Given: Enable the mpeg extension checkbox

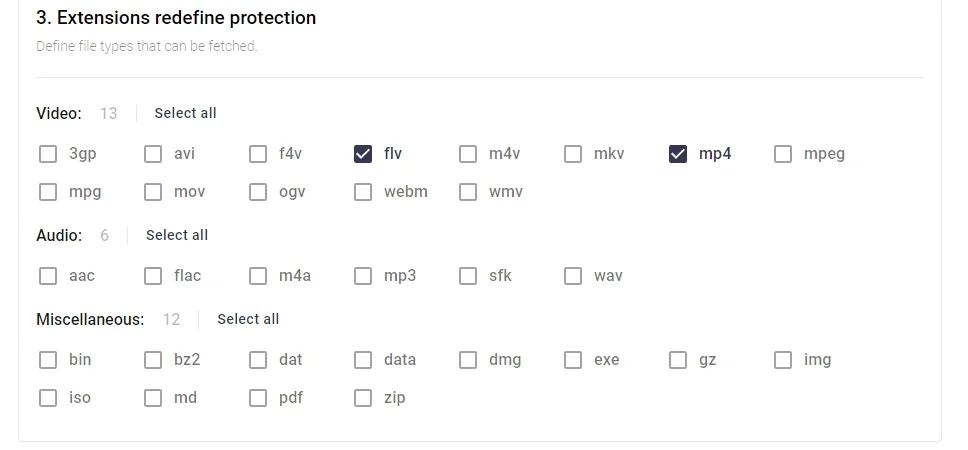Looking at the screenshot, I should click(783, 154).
